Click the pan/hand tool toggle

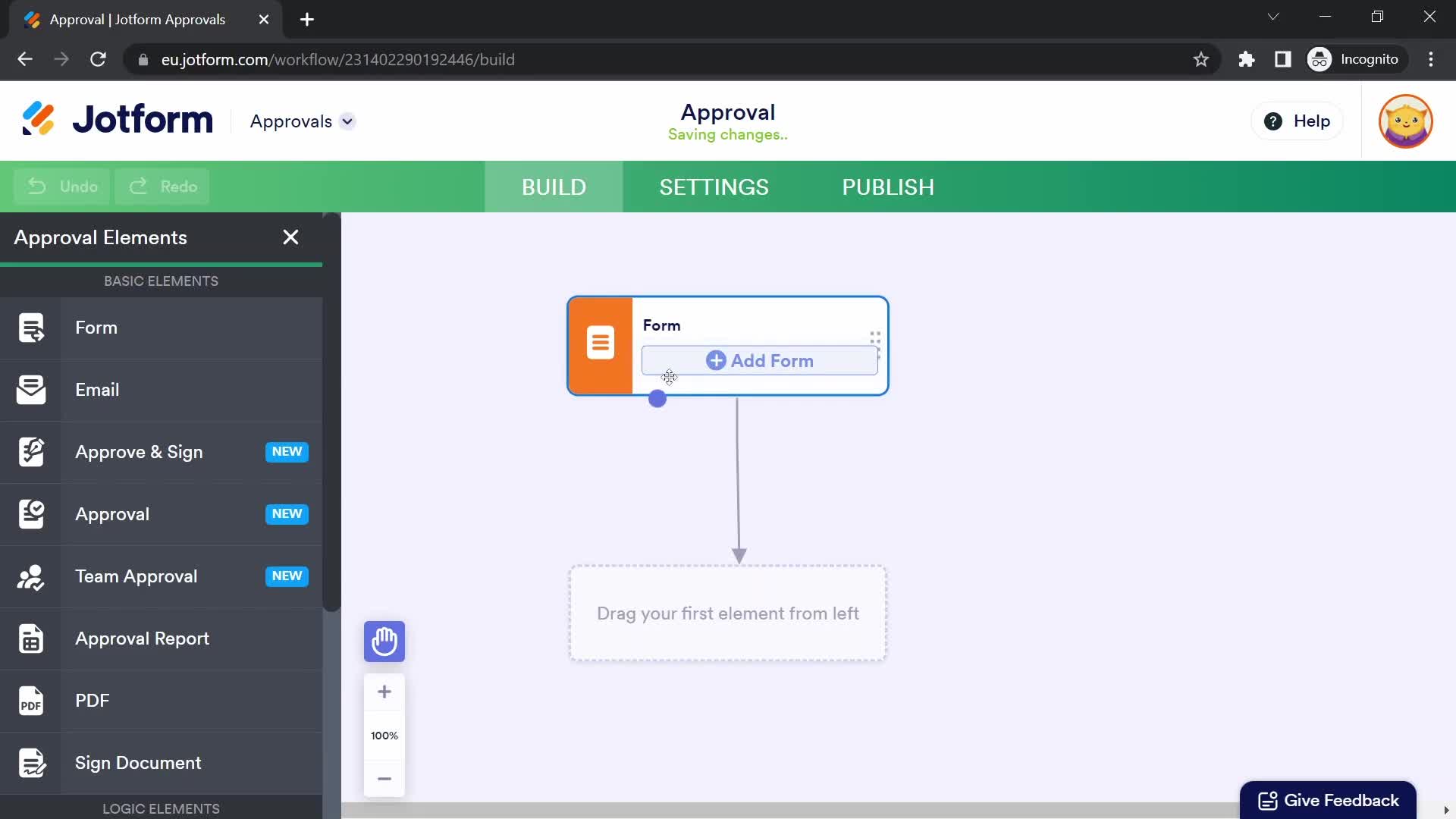click(385, 641)
